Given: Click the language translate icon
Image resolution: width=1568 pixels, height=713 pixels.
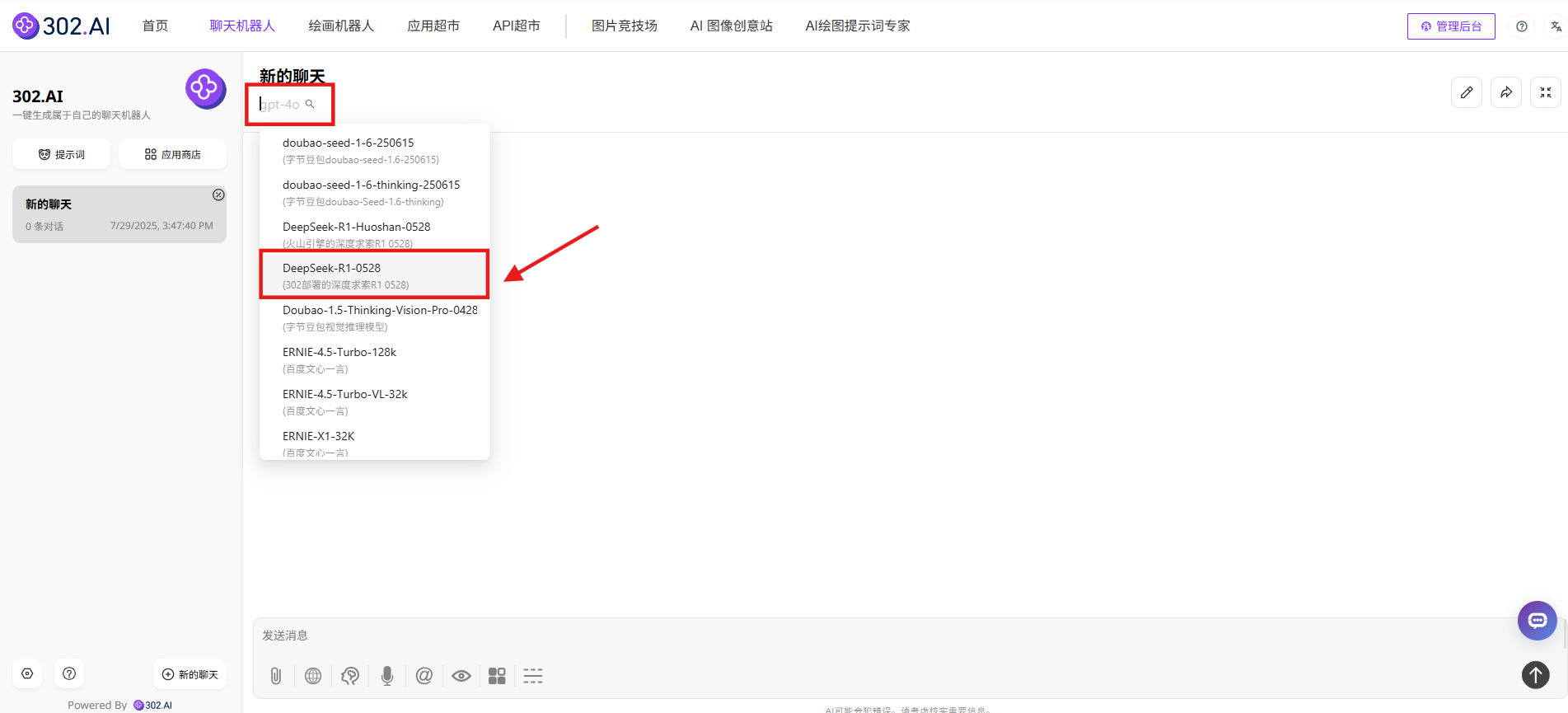Looking at the screenshot, I should pyautogui.click(x=1556, y=26).
